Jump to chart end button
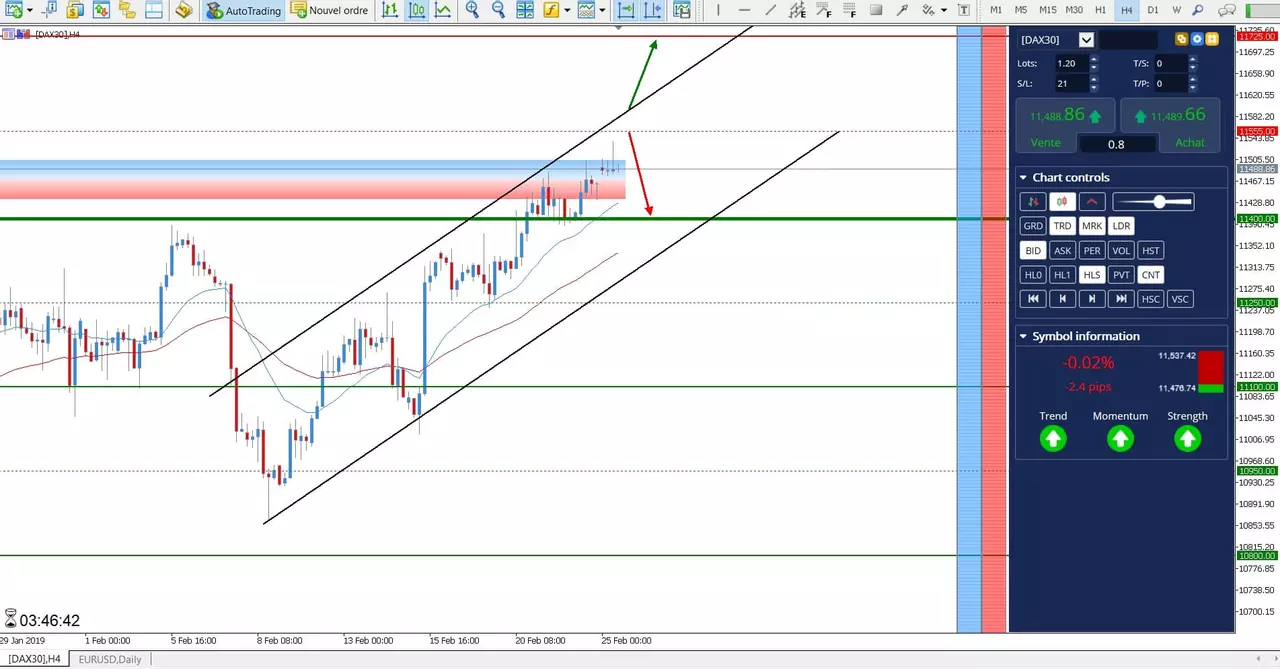The image size is (1280, 669). (x=1121, y=299)
